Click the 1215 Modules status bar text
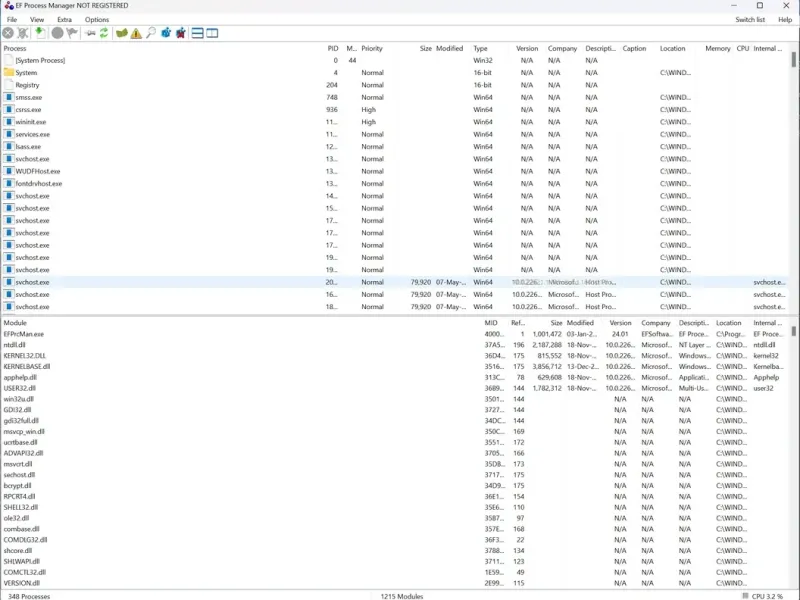This screenshot has width=800, height=600. pyautogui.click(x=402, y=596)
